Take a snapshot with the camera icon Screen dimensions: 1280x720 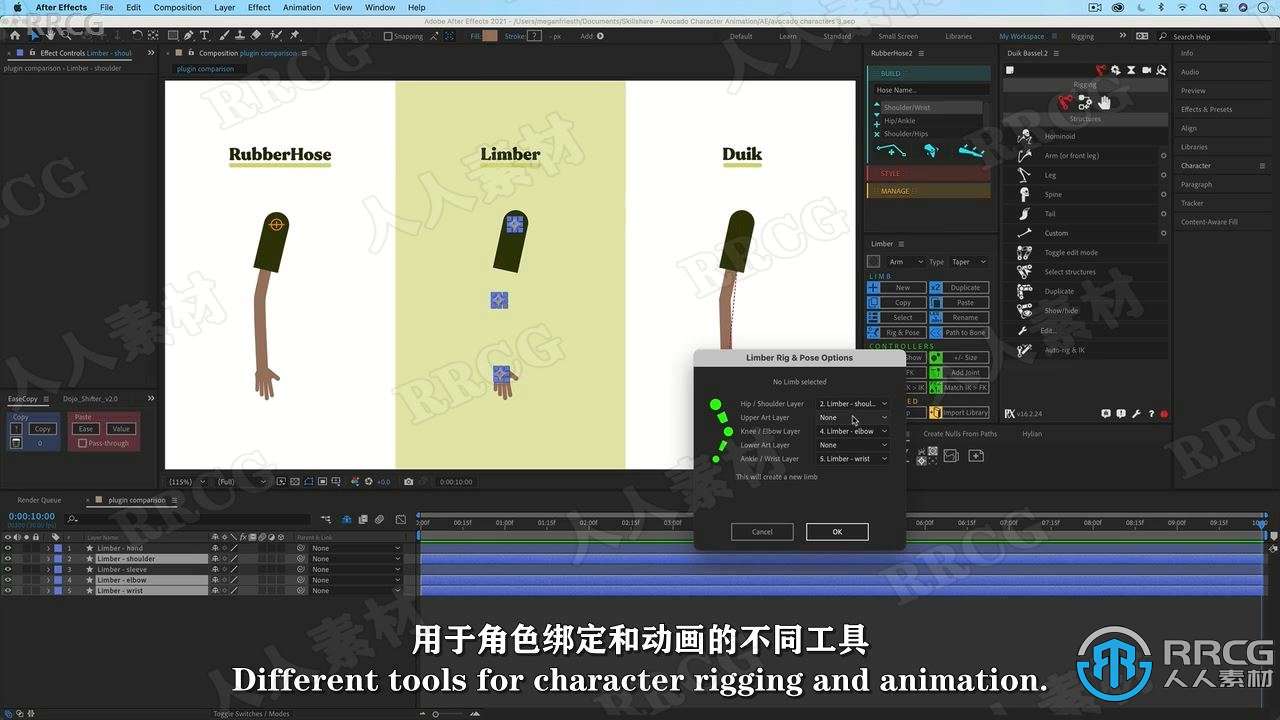coord(408,481)
